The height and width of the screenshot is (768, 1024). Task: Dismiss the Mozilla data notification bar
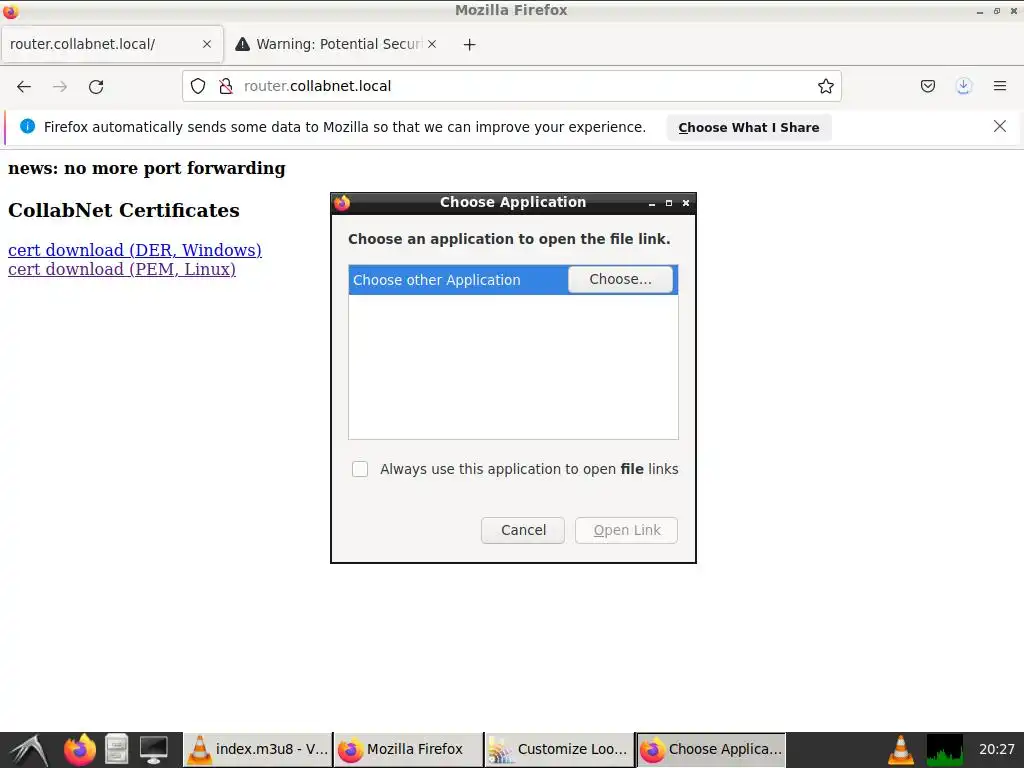click(x=999, y=126)
